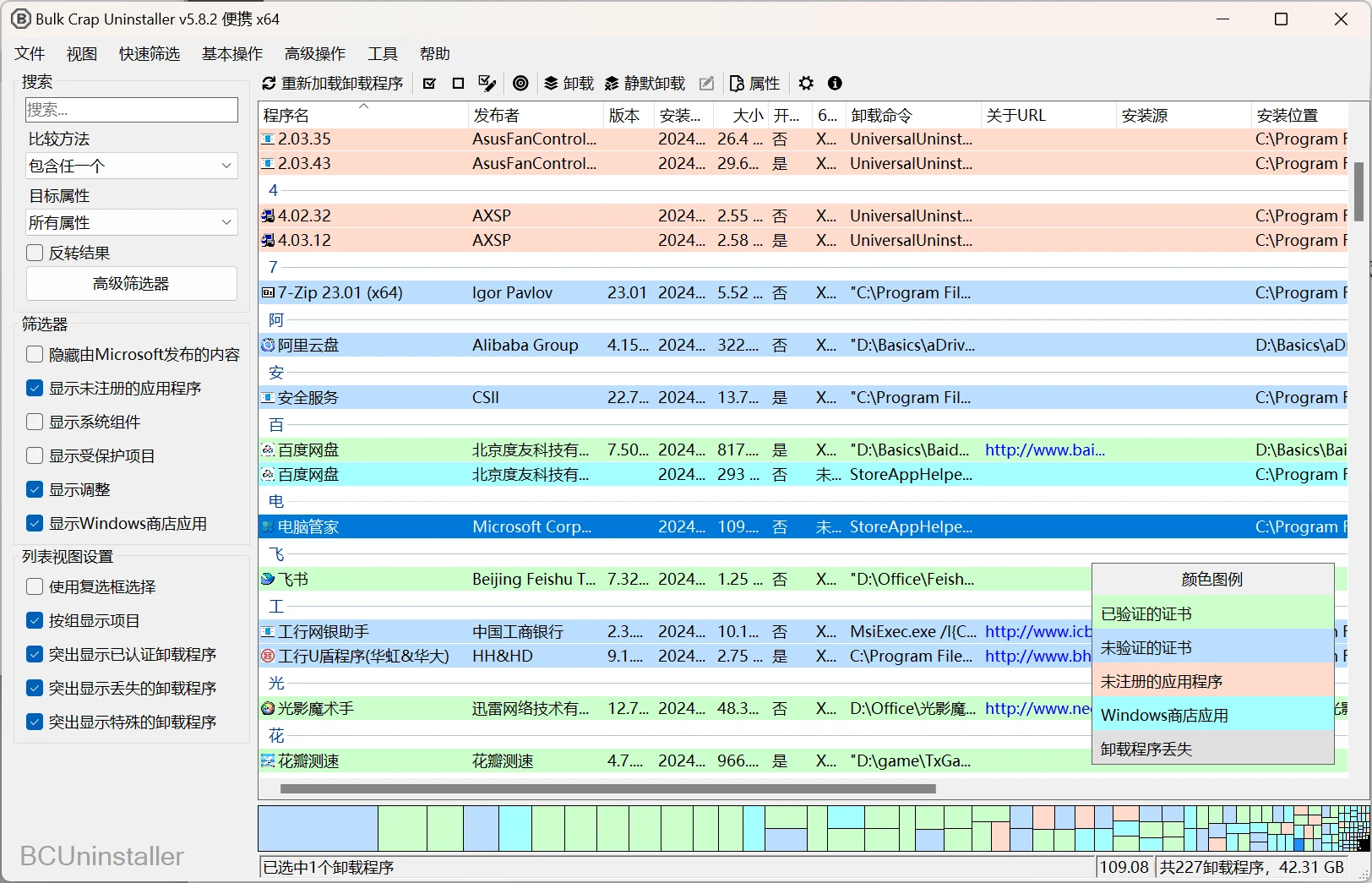Enable hide Microsoft published items checkbox
The image size is (1372, 883).
pyautogui.click(x=35, y=354)
